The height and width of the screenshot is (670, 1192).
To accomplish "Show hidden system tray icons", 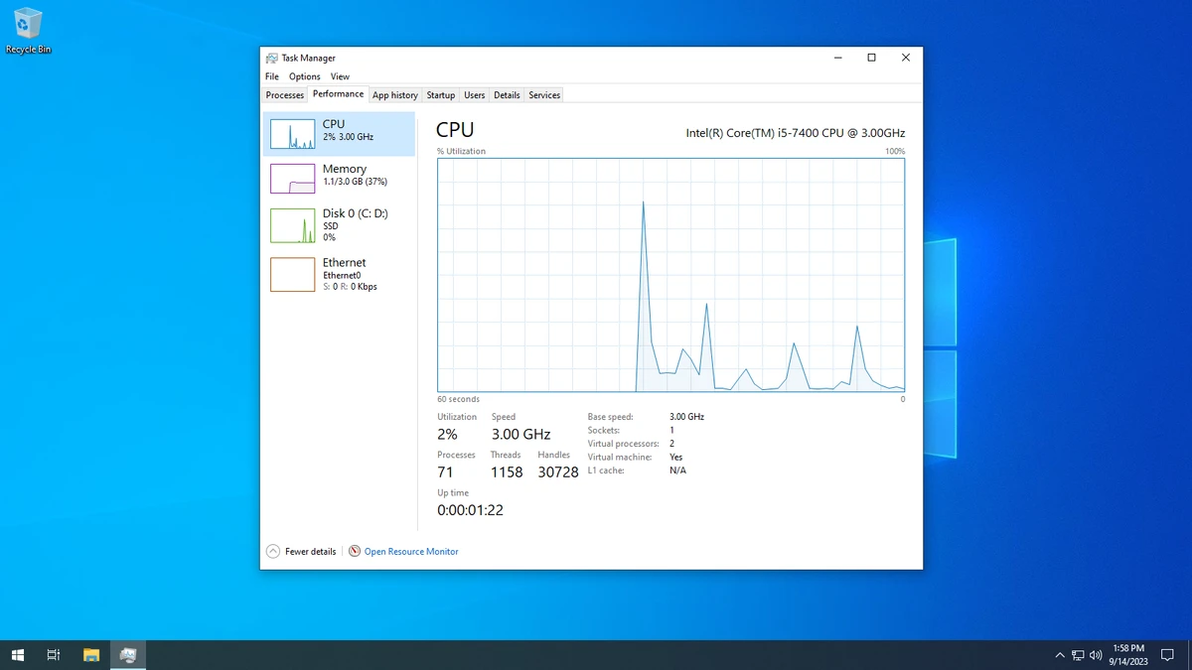I will pyautogui.click(x=1060, y=655).
